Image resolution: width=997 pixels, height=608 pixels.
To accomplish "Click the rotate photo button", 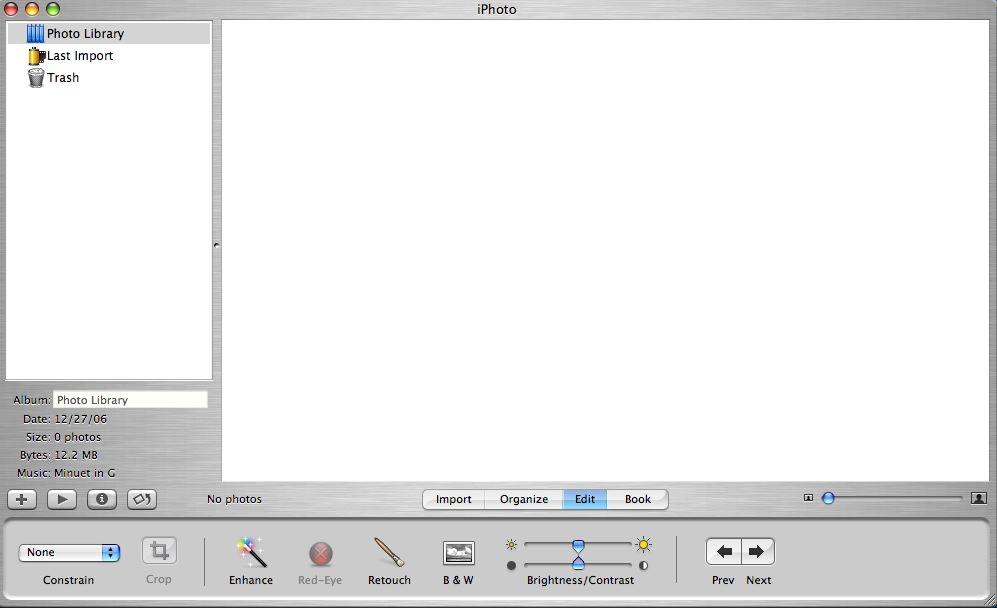I will tap(142, 499).
